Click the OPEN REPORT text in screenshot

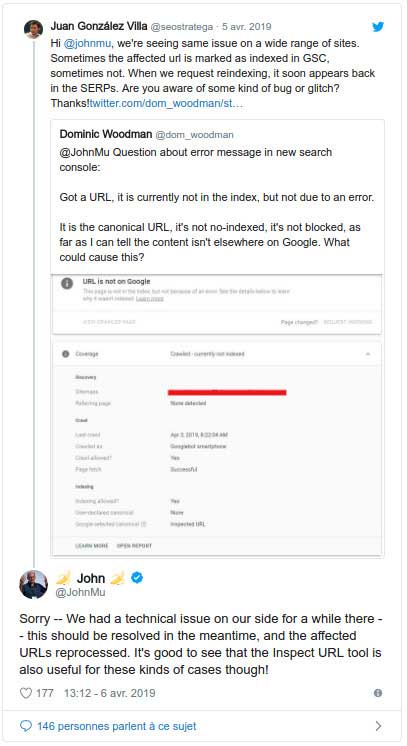134,546
